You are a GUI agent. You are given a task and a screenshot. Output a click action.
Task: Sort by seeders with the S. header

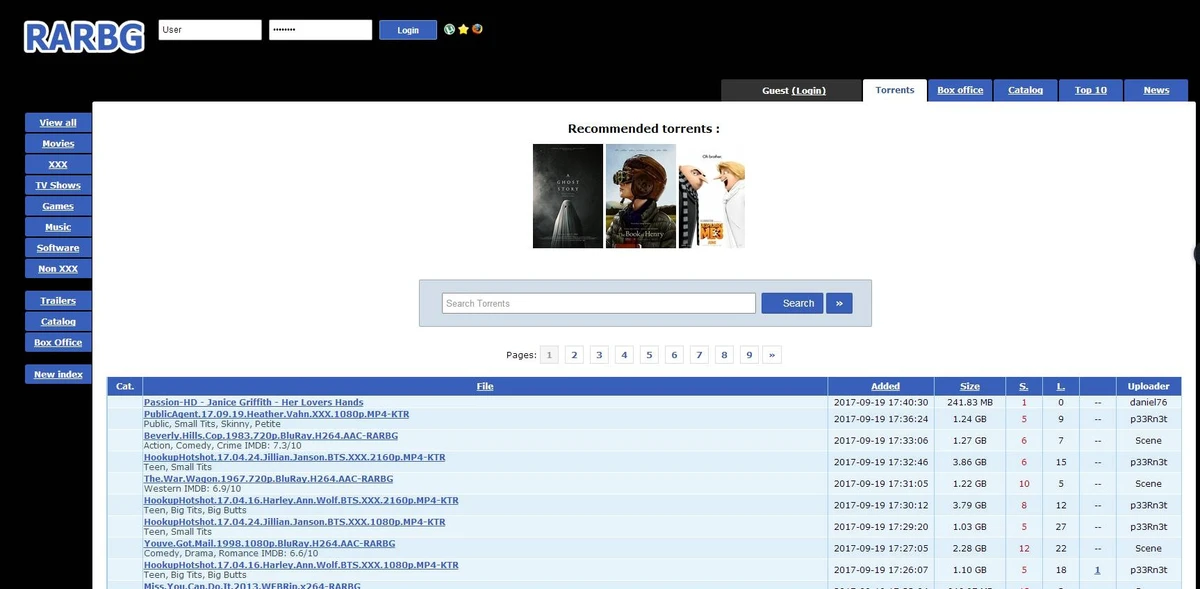[x=1024, y=386]
